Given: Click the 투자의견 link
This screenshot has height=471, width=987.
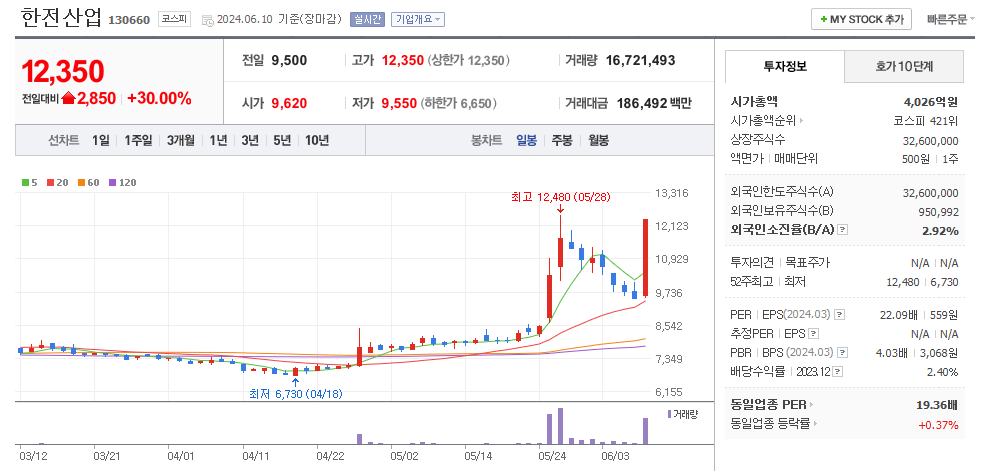Looking at the screenshot, I should (752, 263).
